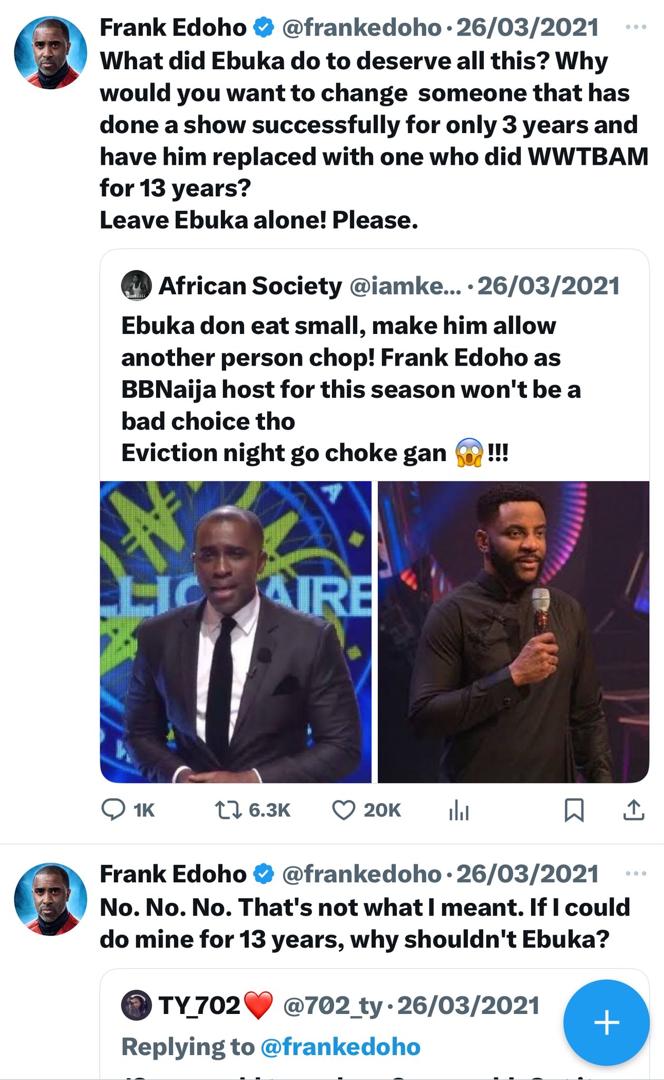Open the photo of man holding microphone
Viewport: 664px width, 1080px height.
click(513, 631)
